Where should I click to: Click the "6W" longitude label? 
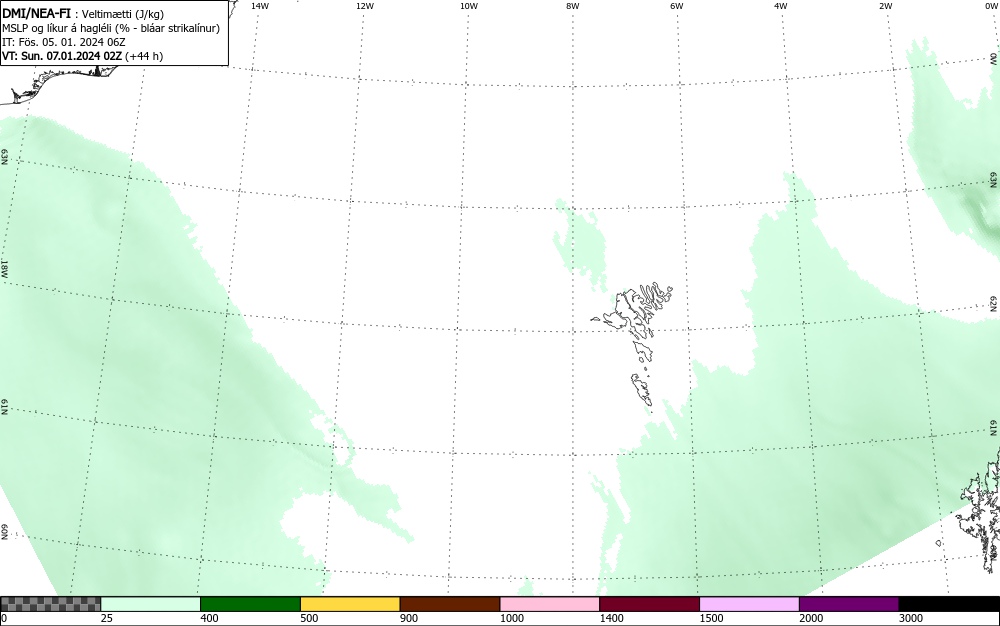click(677, 6)
